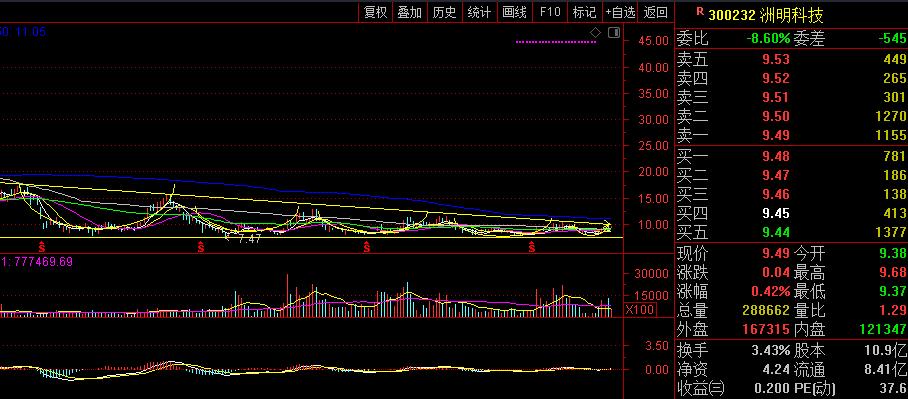Click the red R badge before the stock code
Viewport: 908px width, 399px height.
click(700, 12)
